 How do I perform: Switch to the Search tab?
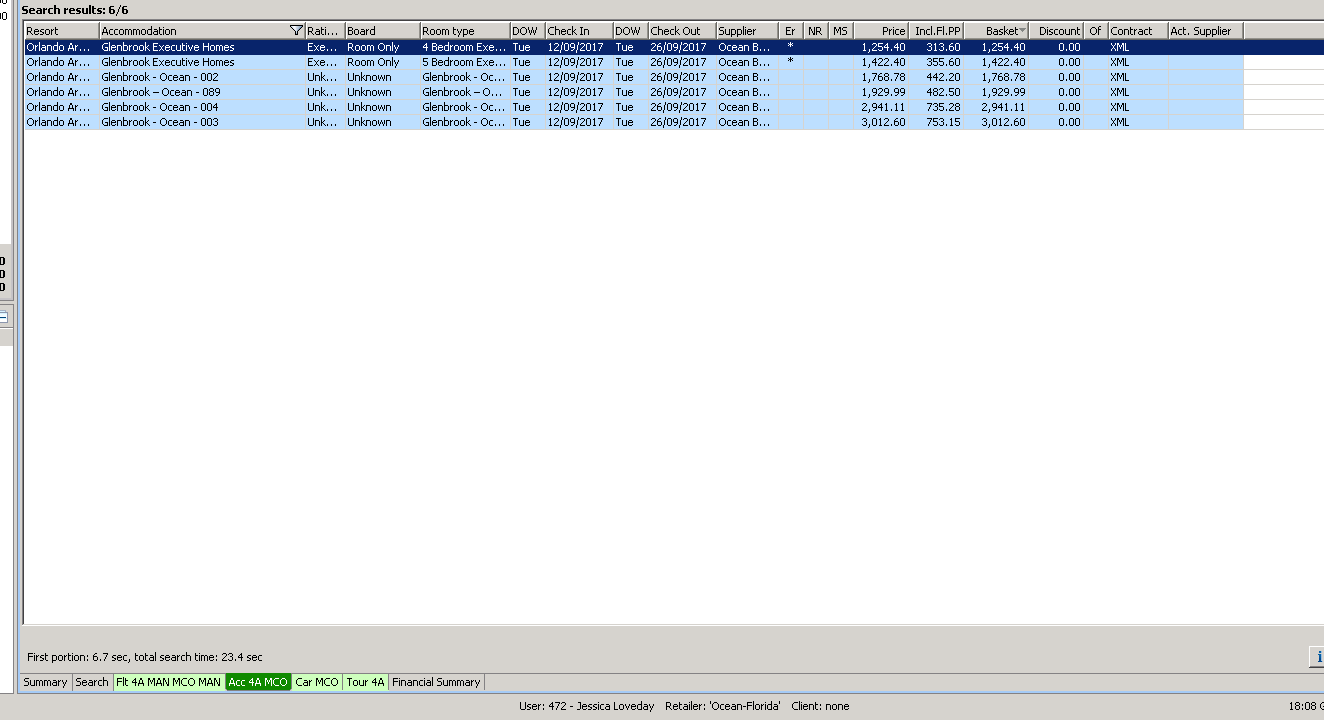tap(92, 682)
